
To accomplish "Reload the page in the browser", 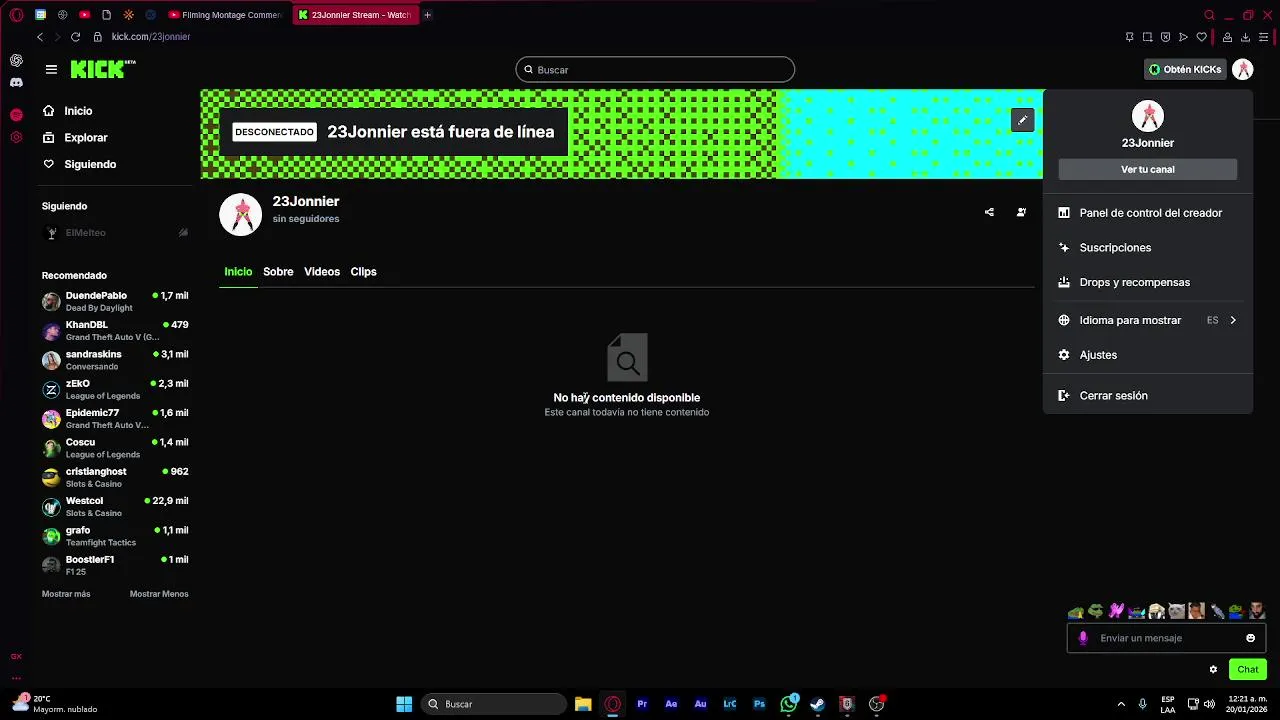I will coord(75,37).
